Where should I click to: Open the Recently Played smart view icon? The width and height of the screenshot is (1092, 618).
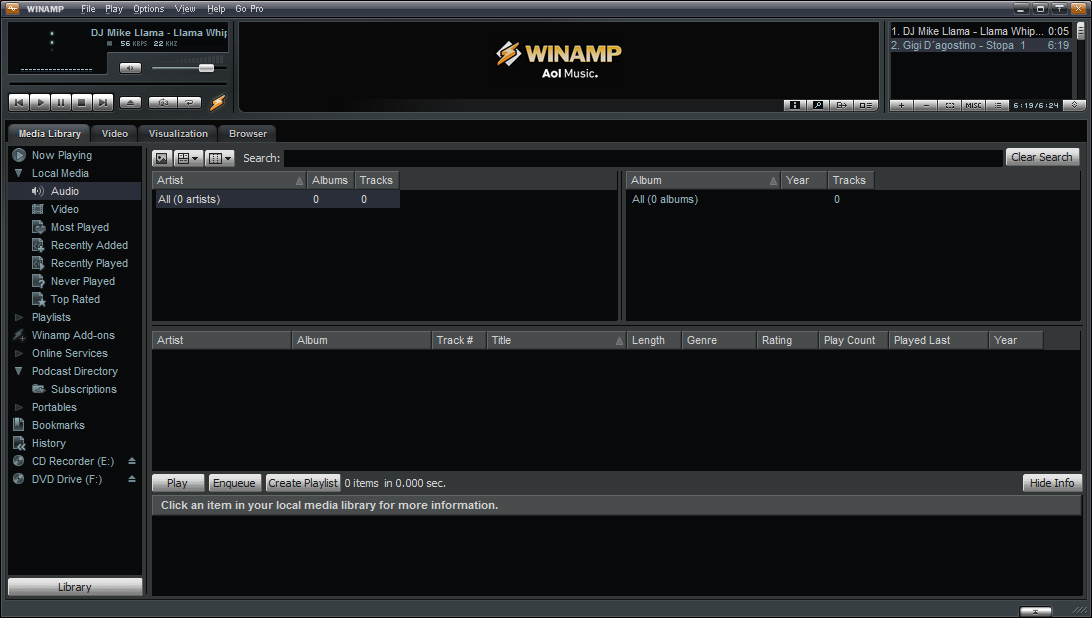coord(38,263)
